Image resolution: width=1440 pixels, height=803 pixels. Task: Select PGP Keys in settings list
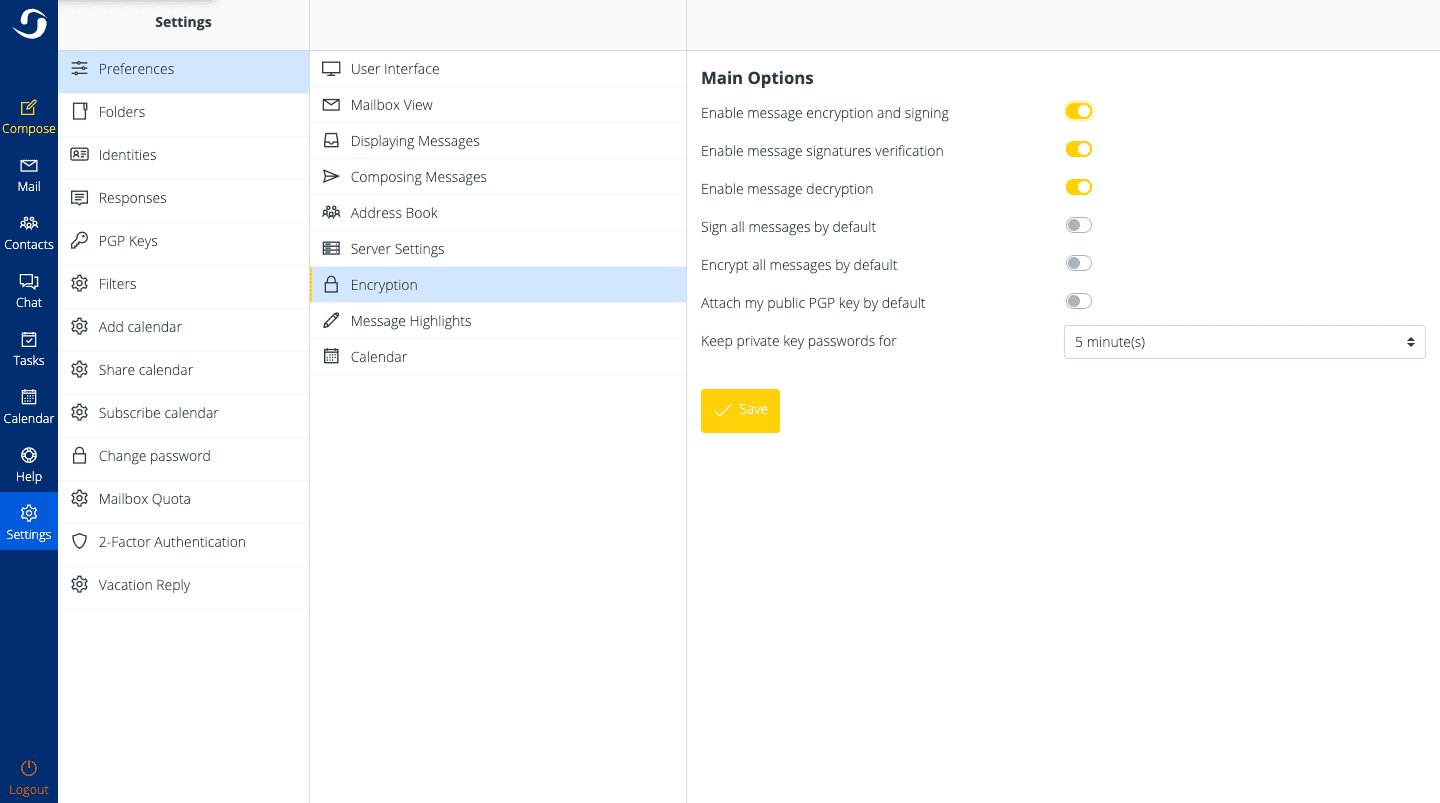[x=128, y=241]
